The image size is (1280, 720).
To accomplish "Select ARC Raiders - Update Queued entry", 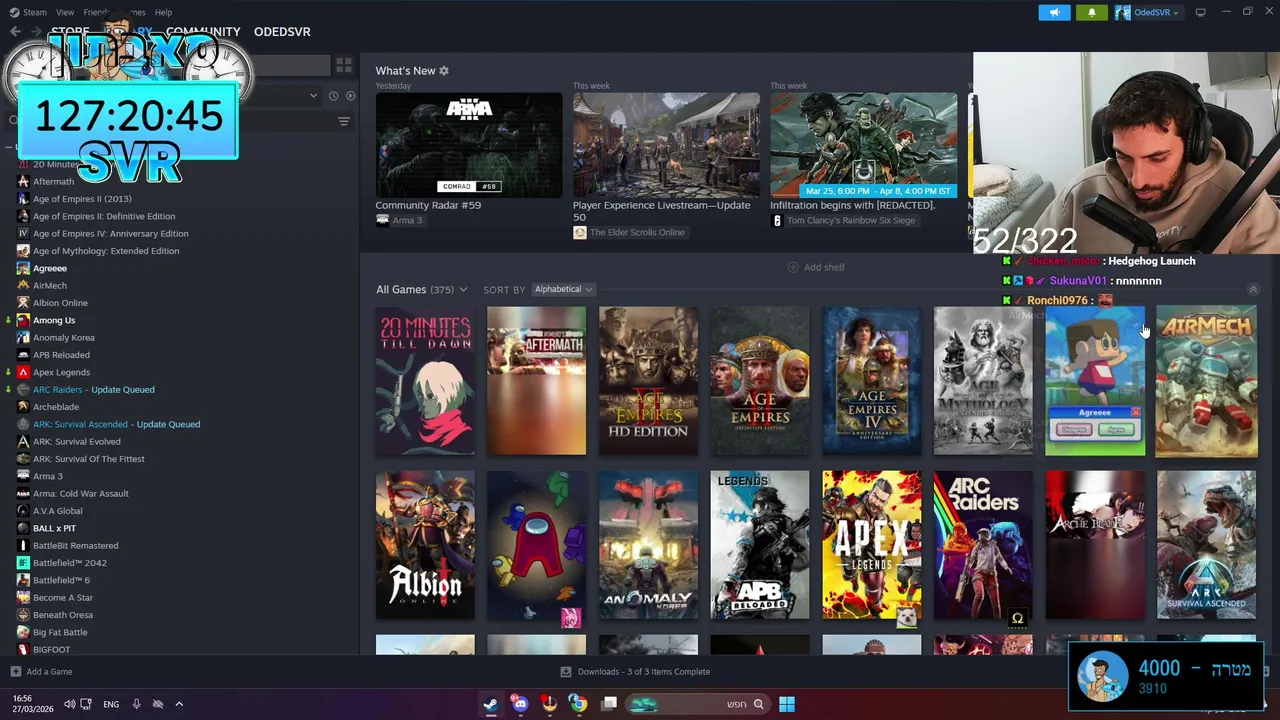I will coord(93,390).
